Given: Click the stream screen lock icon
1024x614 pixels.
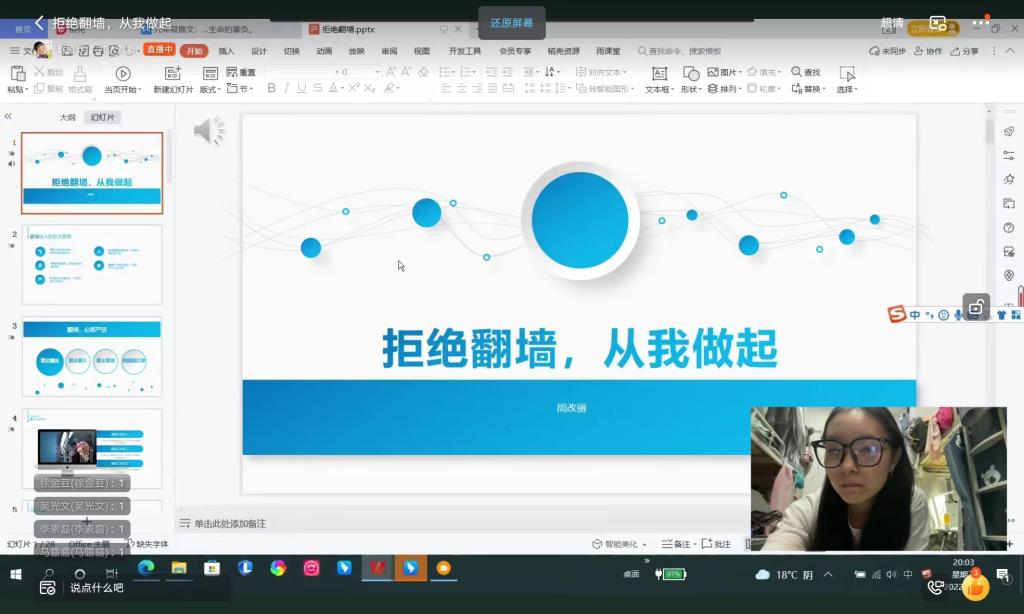Looking at the screenshot, I should coord(976,306).
